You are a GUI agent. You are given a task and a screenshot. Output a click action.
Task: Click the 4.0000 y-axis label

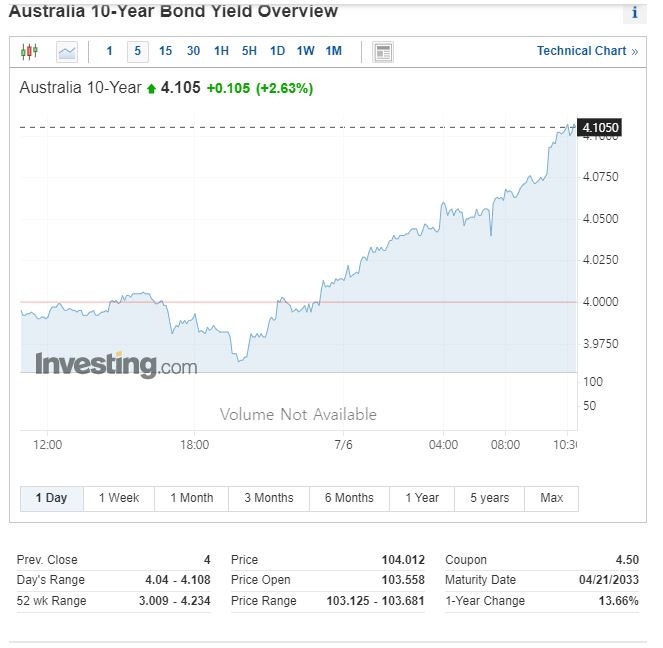pos(600,302)
